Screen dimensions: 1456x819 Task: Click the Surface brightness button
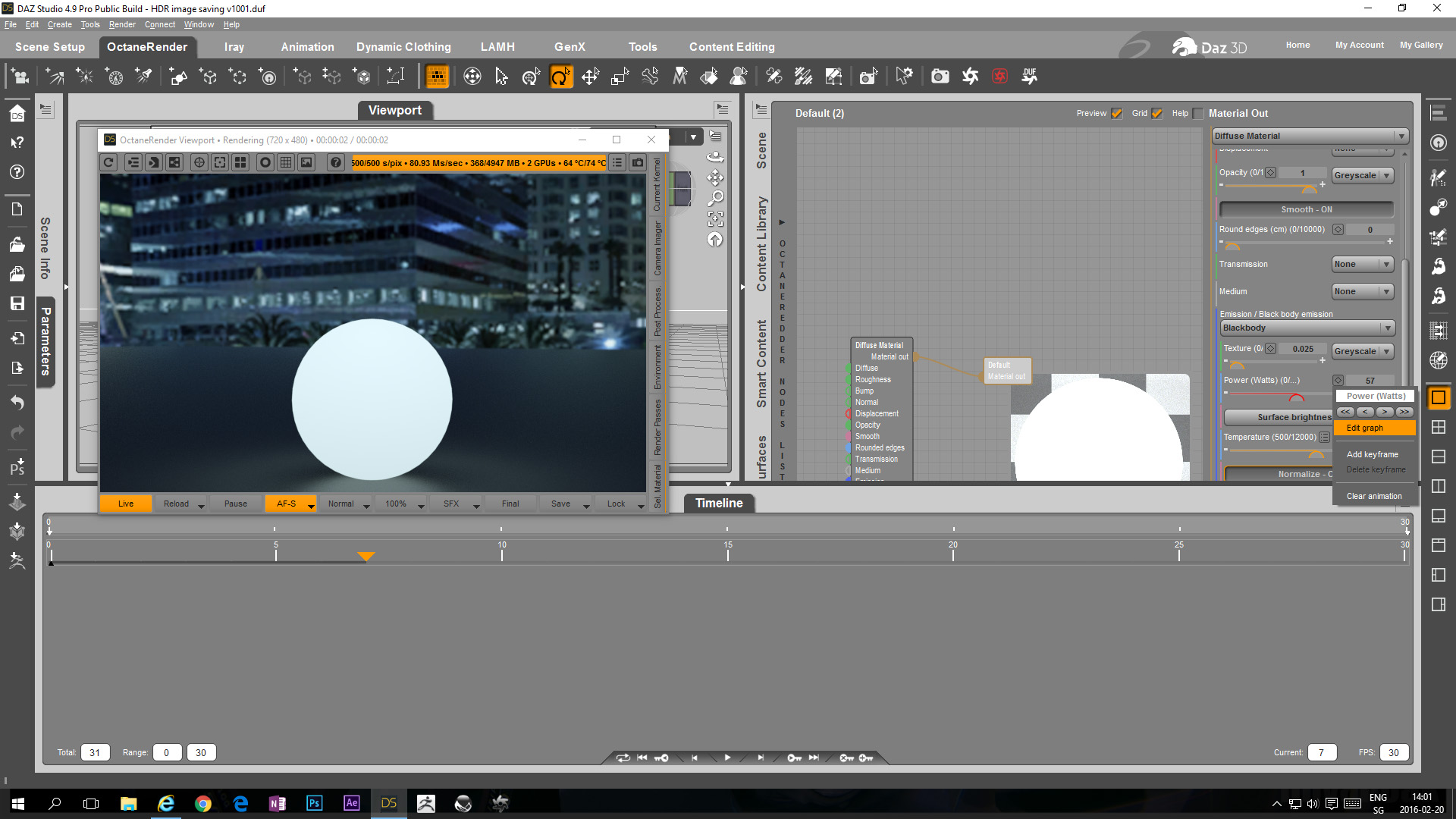pyautogui.click(x=1279, y=417)
